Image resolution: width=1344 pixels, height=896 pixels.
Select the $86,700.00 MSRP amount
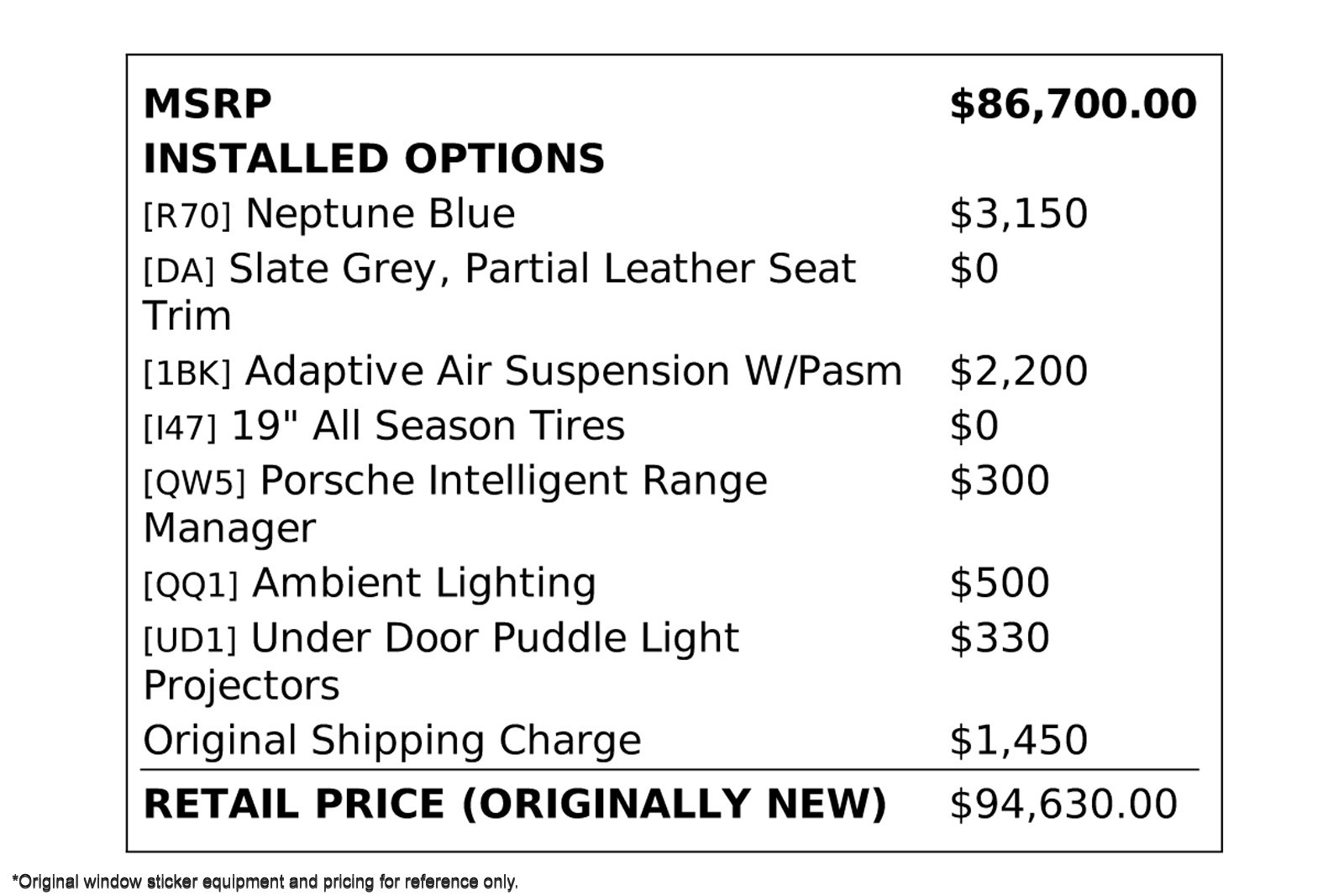[1073, 104]
